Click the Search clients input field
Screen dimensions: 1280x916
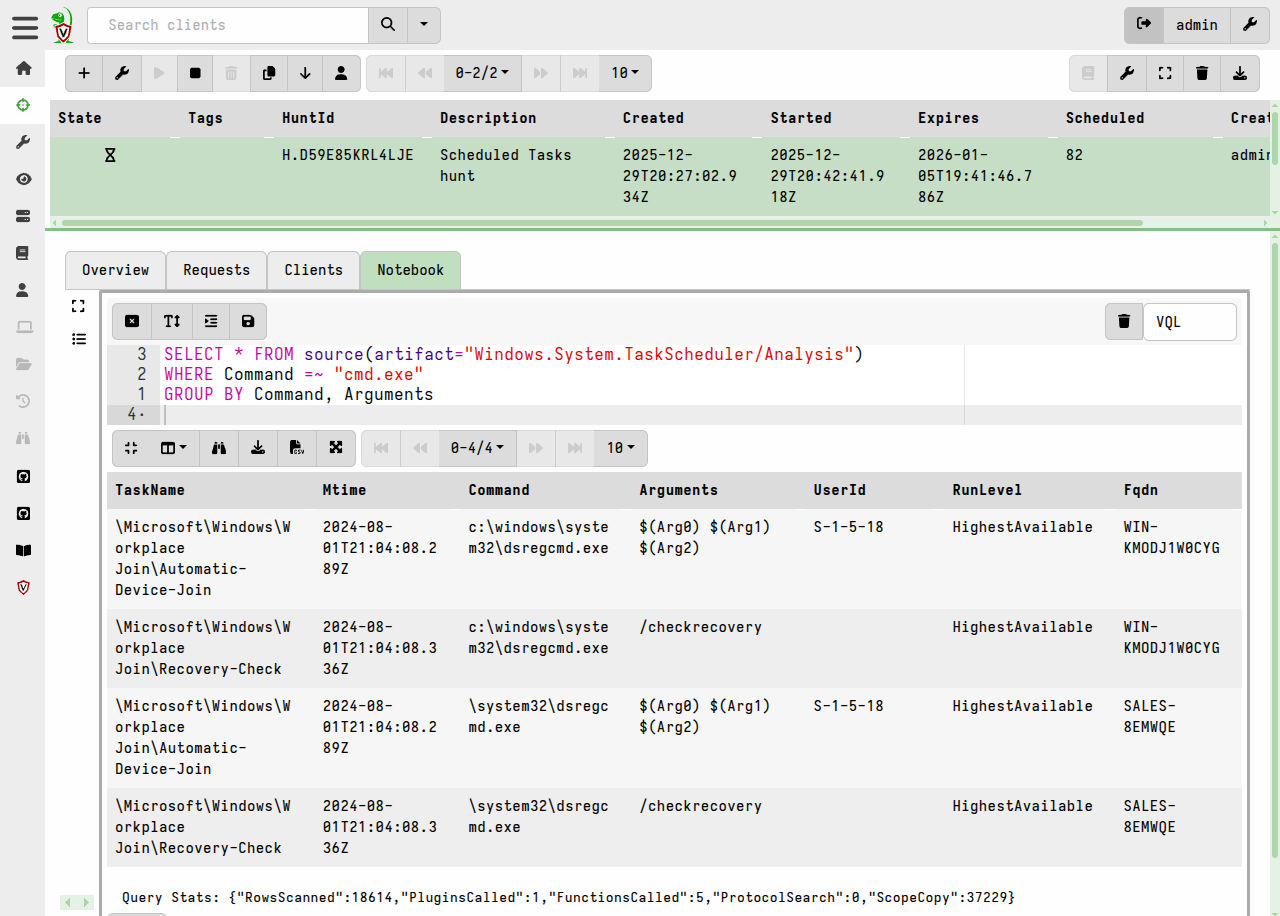pyautogui.click(x=228, y=25)
